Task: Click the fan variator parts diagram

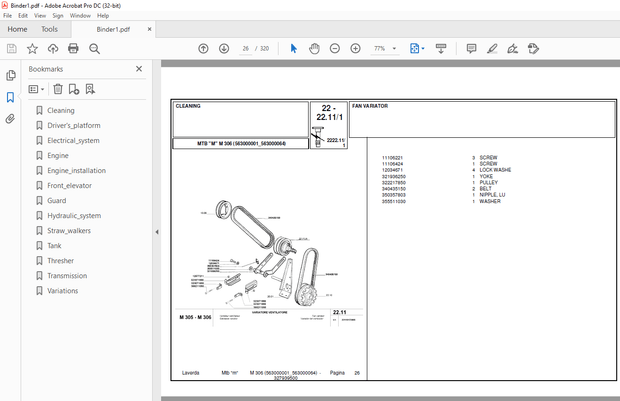Action: click(x=263, y=255)
